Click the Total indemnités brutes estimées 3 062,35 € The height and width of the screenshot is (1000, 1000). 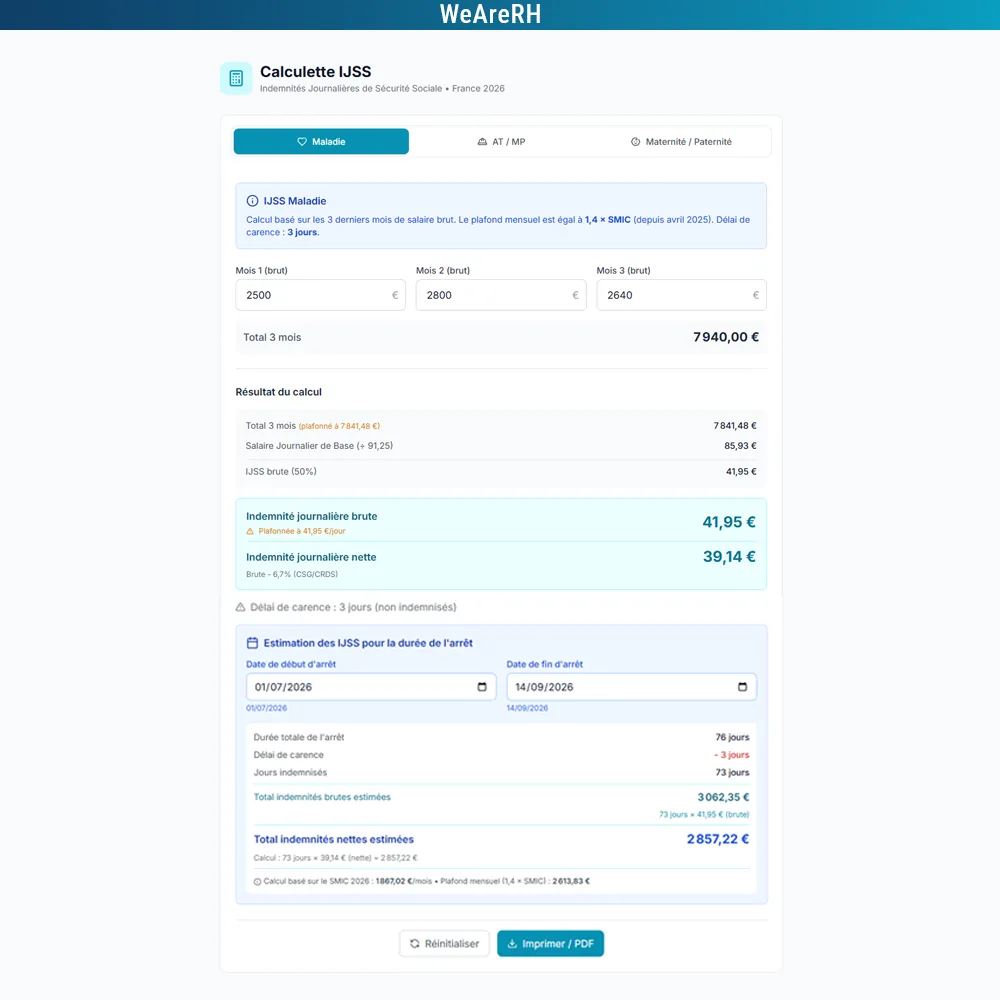[723, 797]
